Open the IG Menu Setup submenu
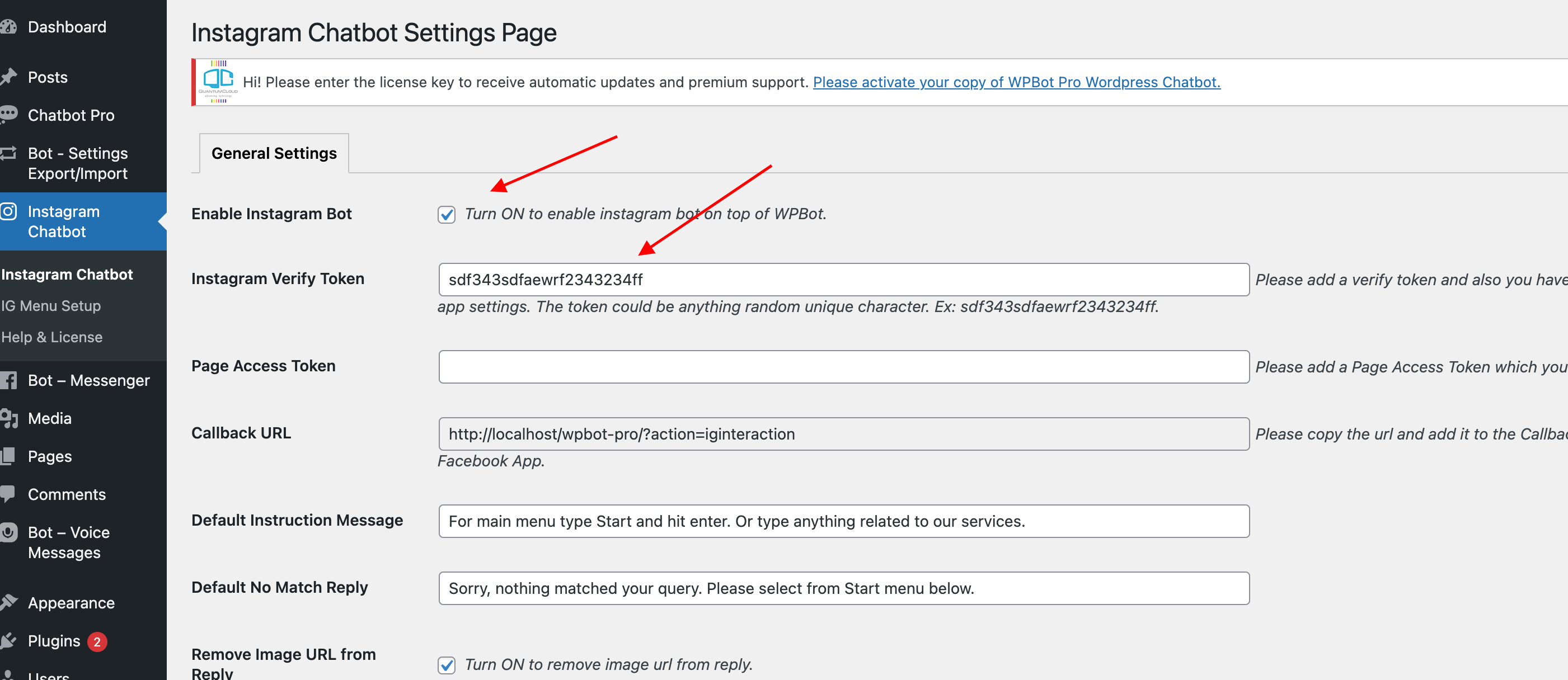 (x=50, y=305)
